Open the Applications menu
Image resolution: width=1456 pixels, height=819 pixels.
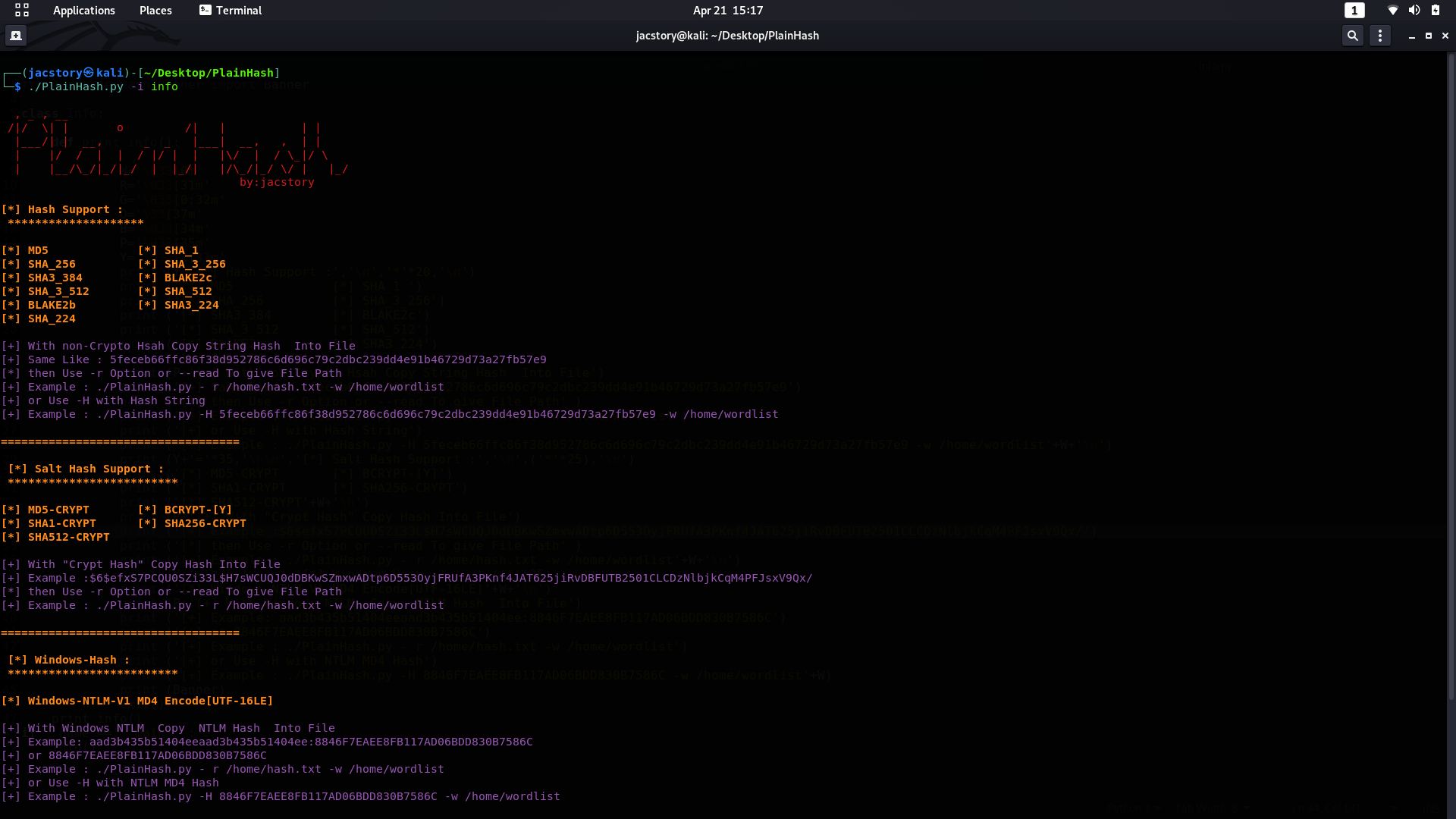[83, 10]
